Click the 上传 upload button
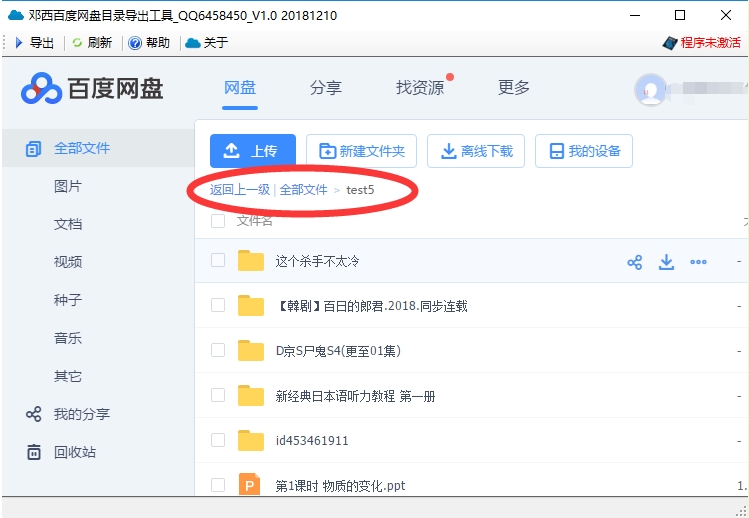The image size is (749, 518). pos(253,151)
